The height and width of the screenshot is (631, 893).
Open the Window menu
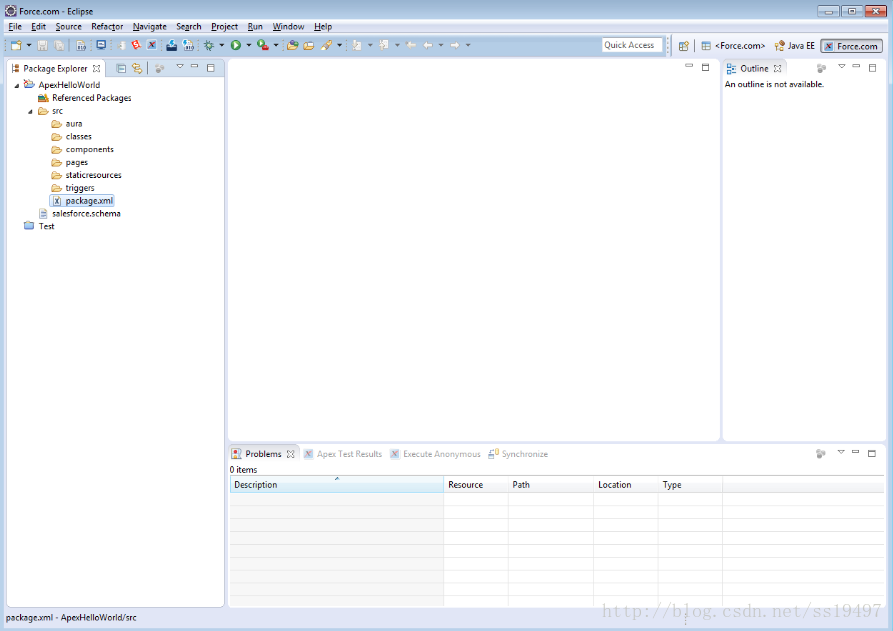[x=288, y=27]
